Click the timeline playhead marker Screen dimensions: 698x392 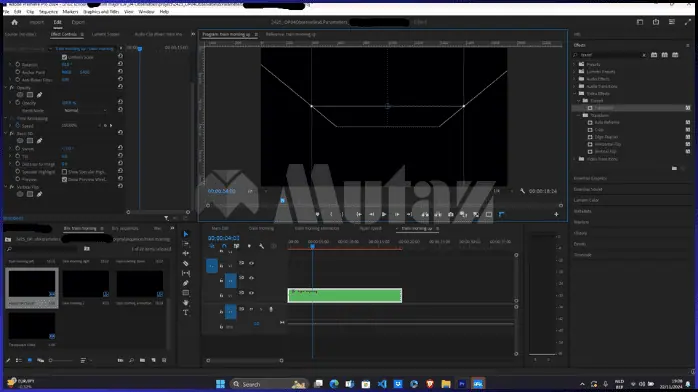tap(312, 246)
